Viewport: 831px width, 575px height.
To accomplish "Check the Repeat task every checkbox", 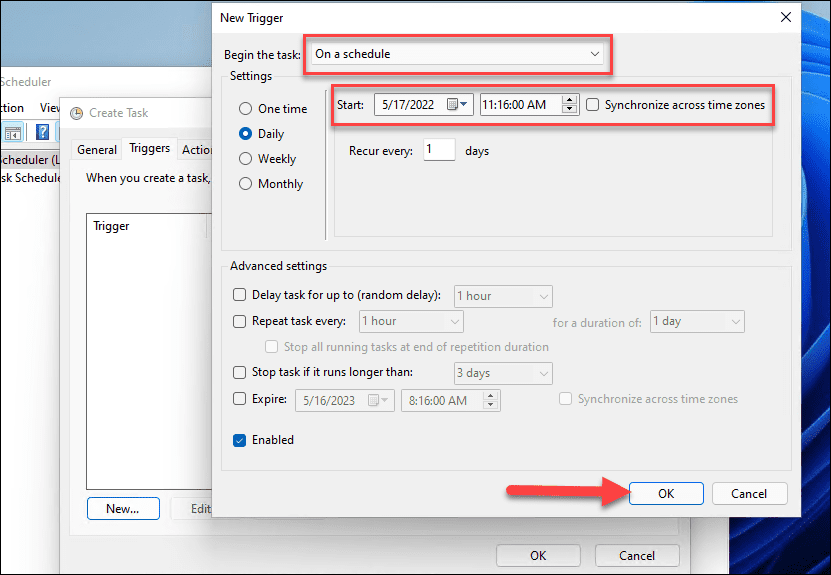I will click(x=239, y=321).
